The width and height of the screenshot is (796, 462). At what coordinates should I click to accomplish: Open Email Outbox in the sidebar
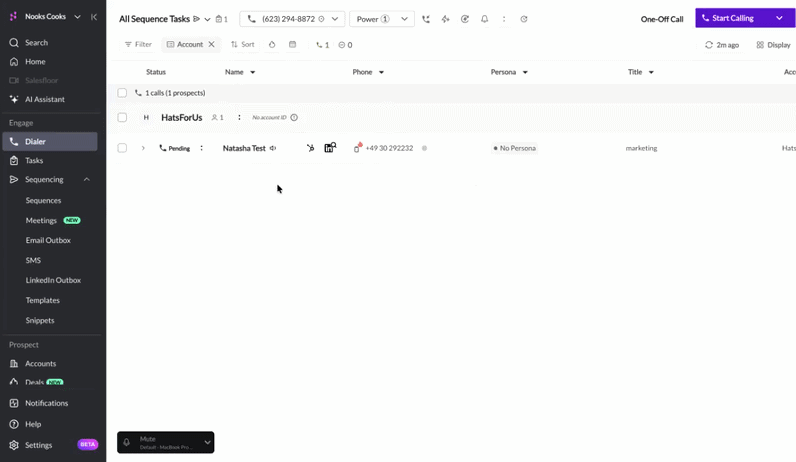pyautogui.click(x=48, y=240)
